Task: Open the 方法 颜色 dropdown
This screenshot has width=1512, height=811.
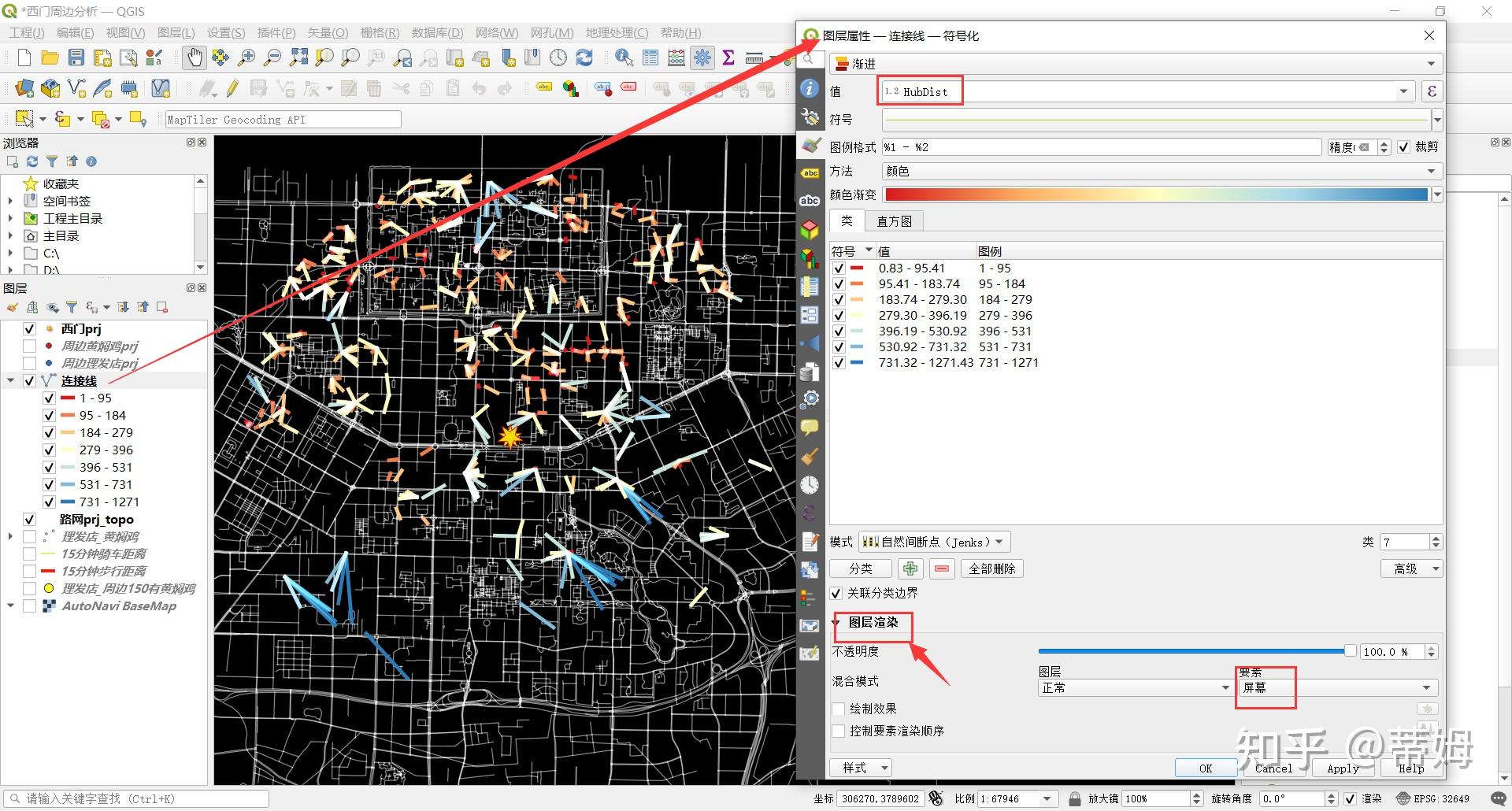Action: tap(1162, 171)
